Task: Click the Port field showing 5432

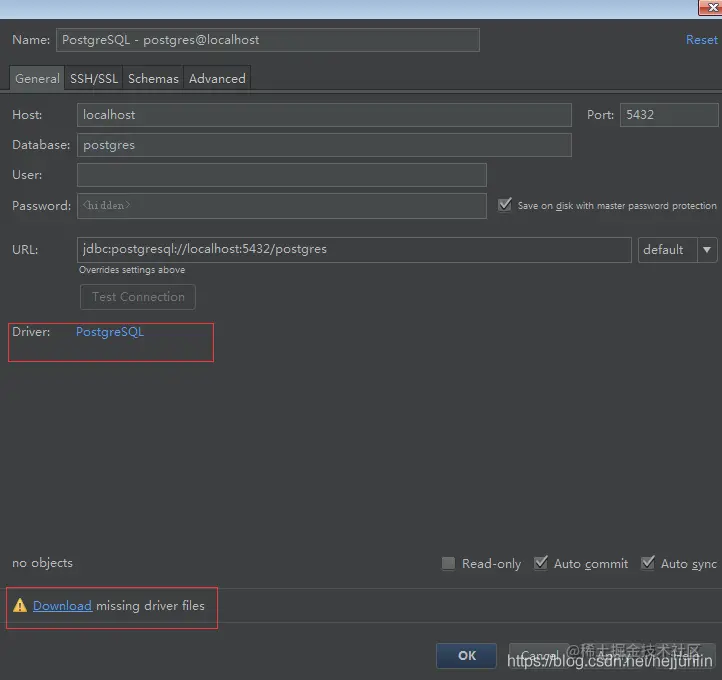Action: point(669,115)
